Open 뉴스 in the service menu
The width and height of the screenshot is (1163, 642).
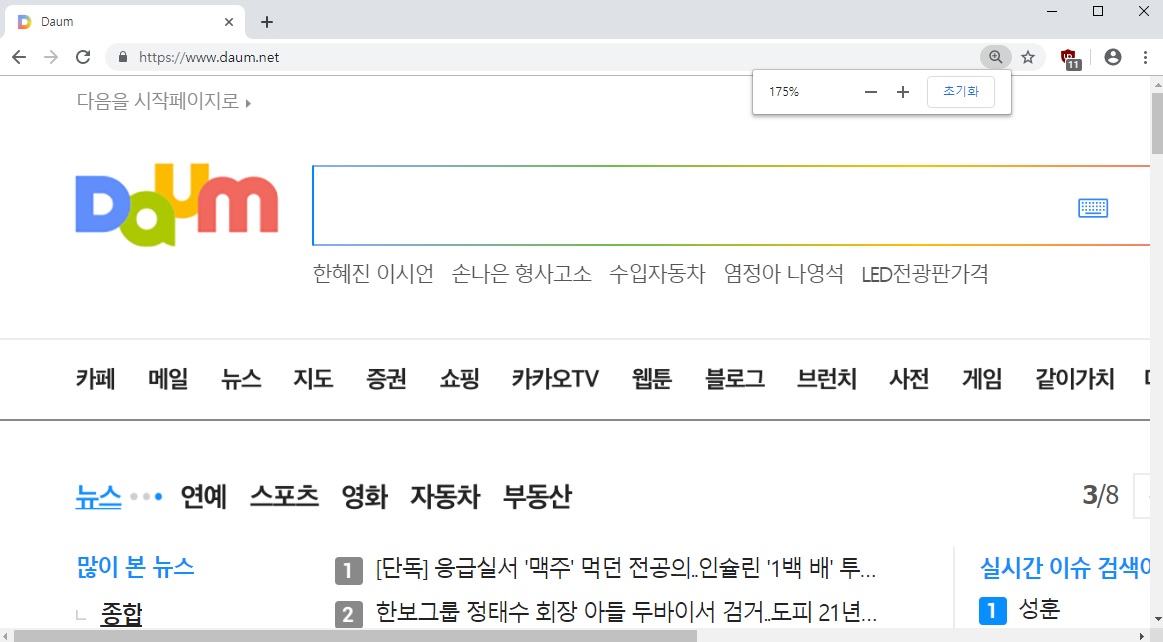click(241, 379)
